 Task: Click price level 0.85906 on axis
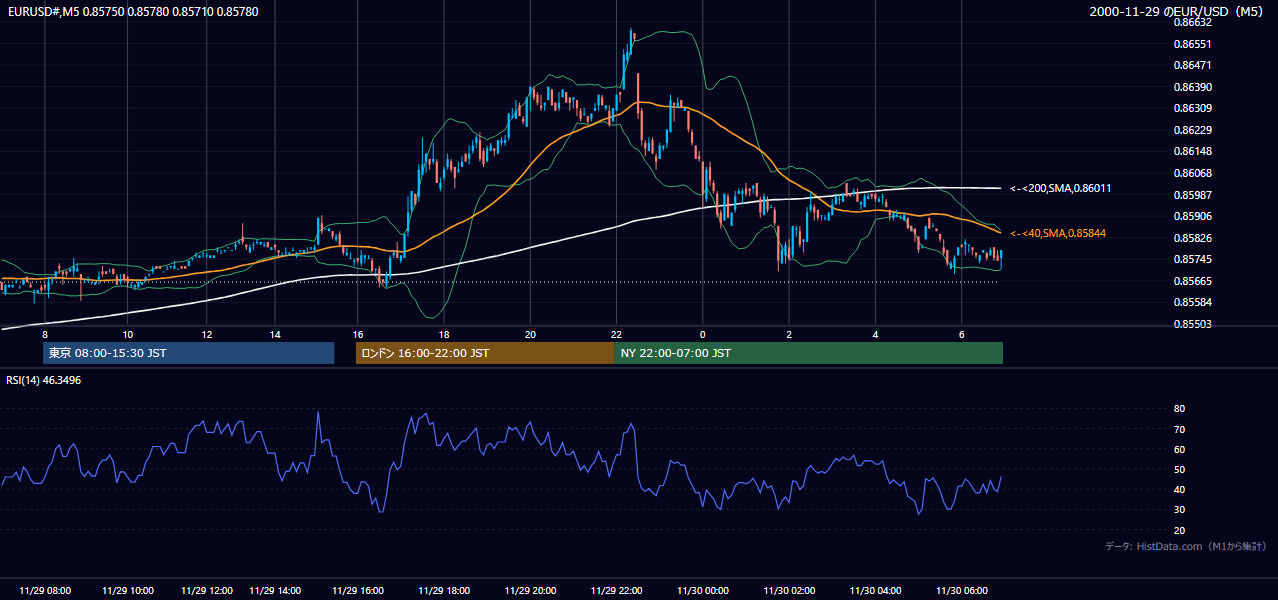[1193, 216]
